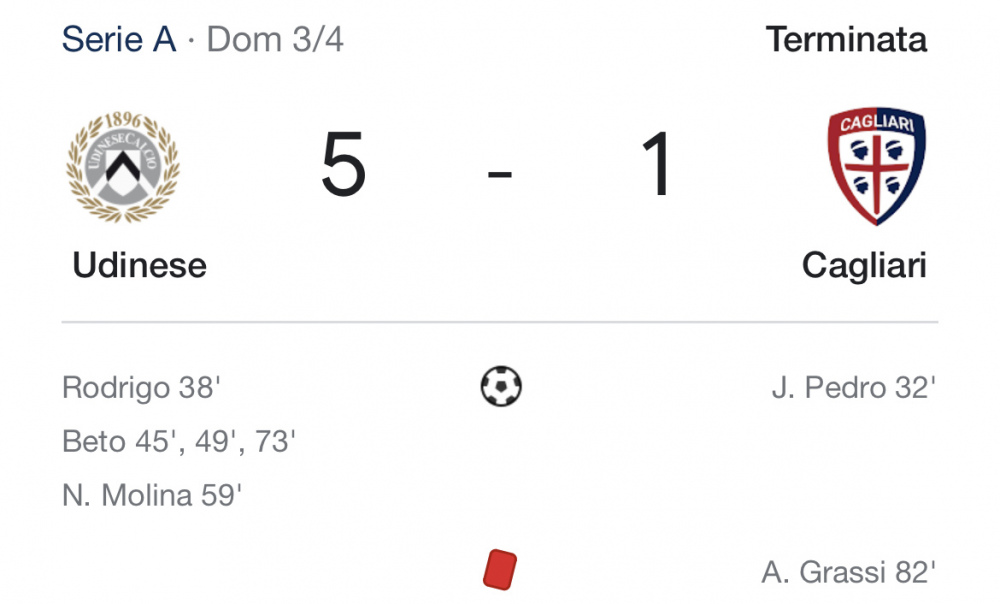Select the Udinese team name
The height and width of the screenshot is (604, 1000).
[140, 265]
